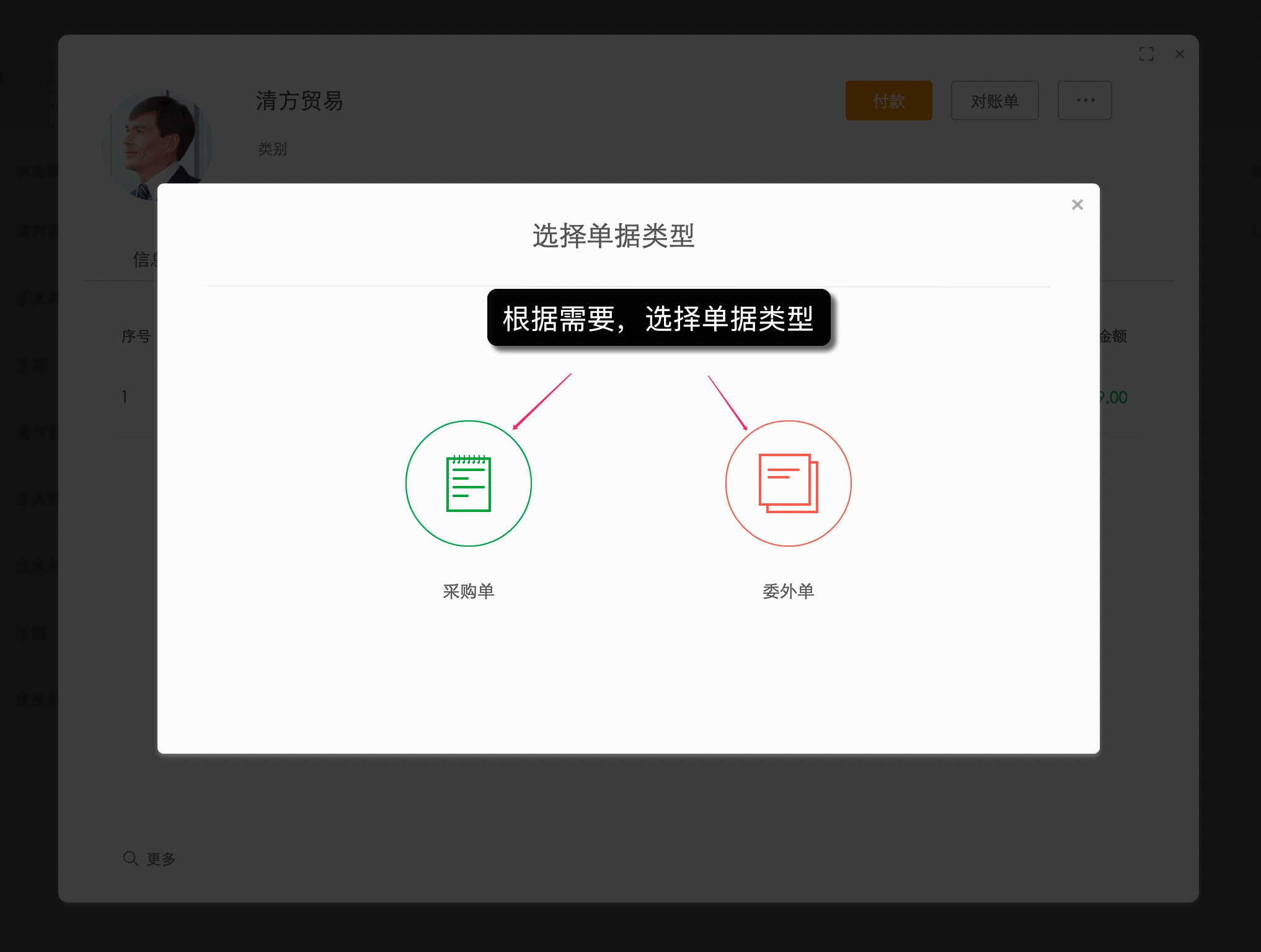The width and height of the screenshot is (1261, 952).
Task: Close the 清方贸易 detail window
Action: [x=1179, y=55]
